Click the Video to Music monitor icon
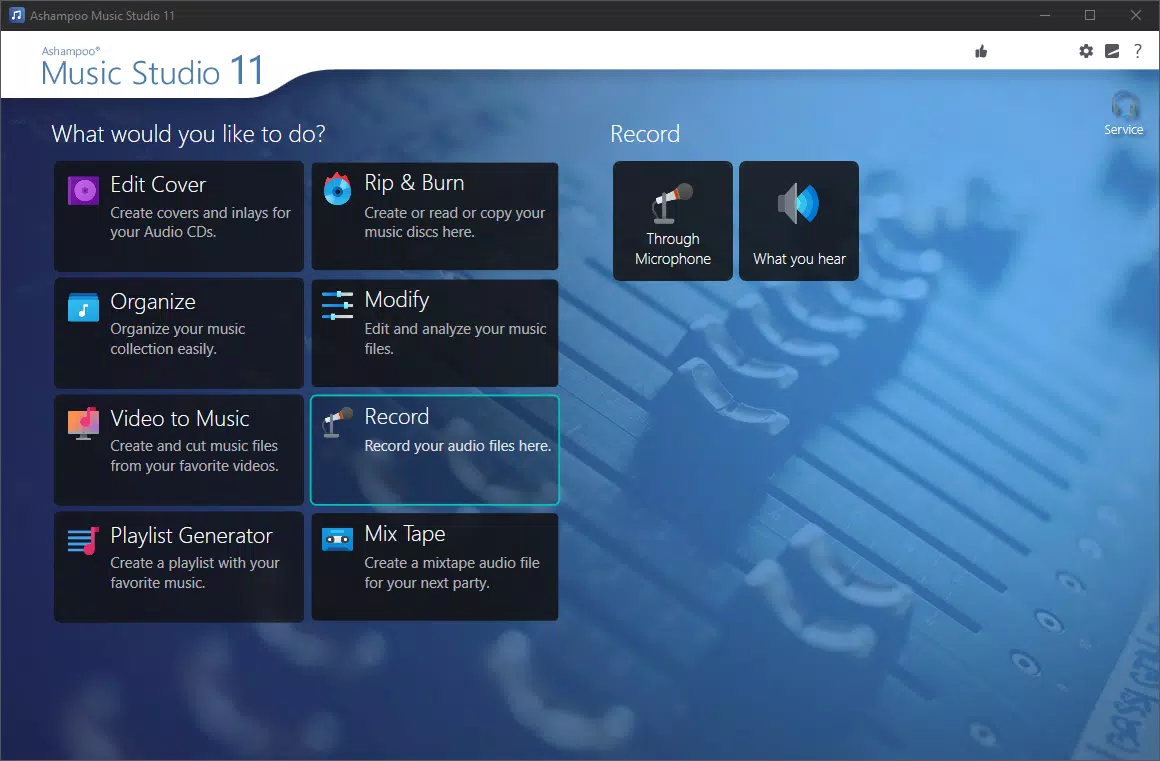Screen dimensions: 1160x761 [x=84, y=424]
